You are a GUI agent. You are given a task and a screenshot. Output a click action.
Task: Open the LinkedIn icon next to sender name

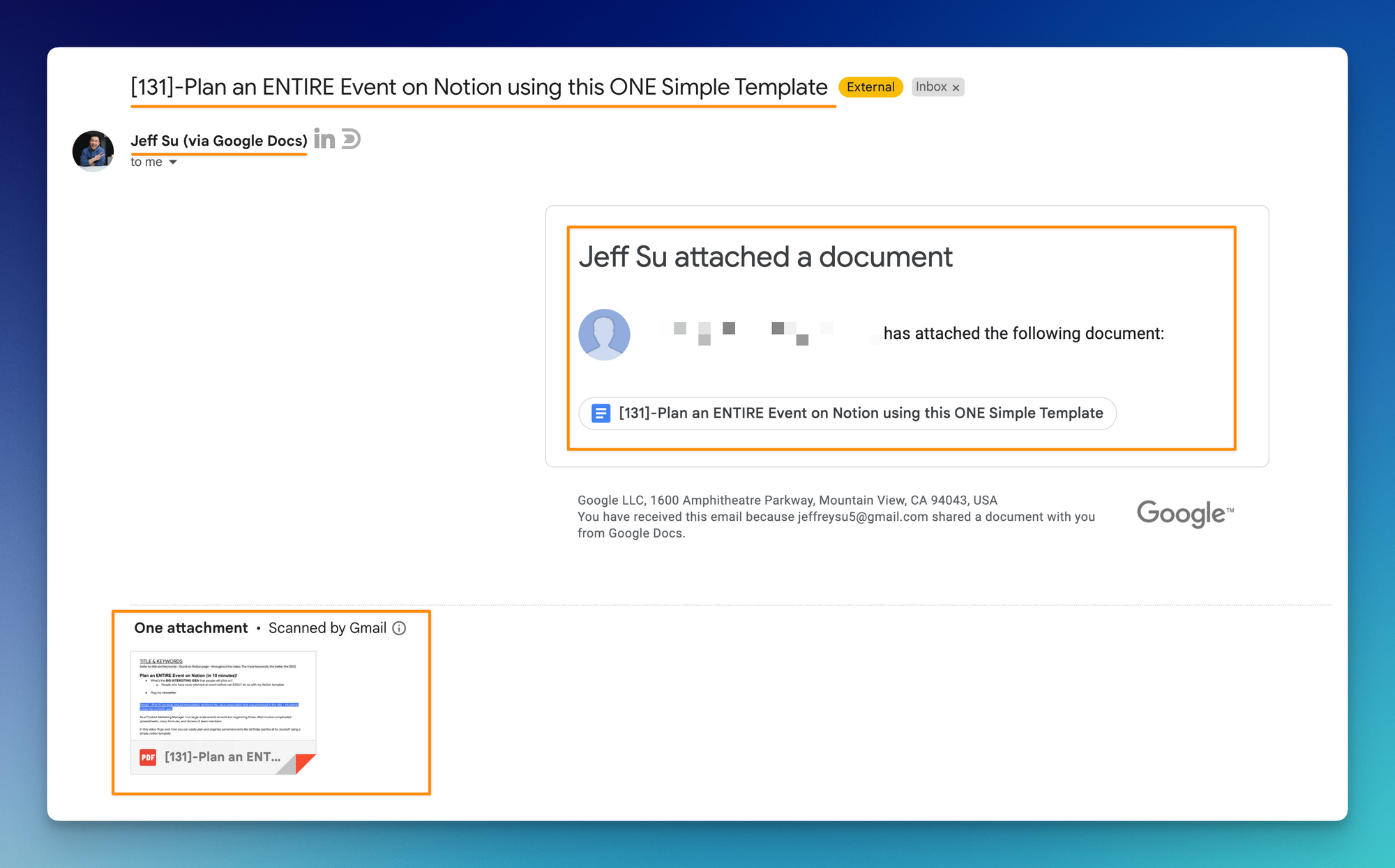(x=324, y=139)
